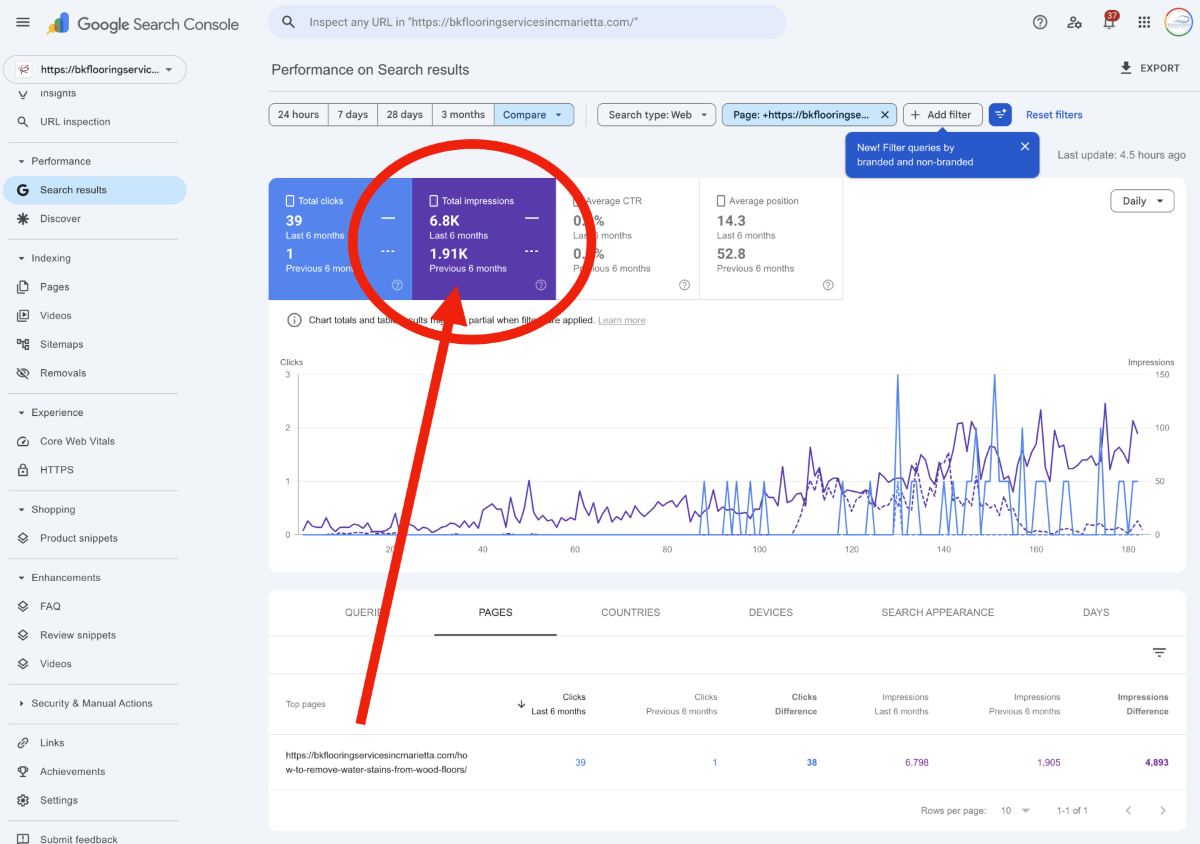1200x844 pixels.
Task: Click the Add filter button
Action: [943, 115]
